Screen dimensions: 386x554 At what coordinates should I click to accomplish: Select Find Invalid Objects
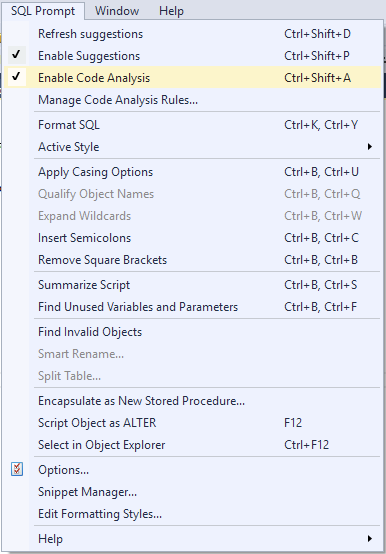click(193, 332)
